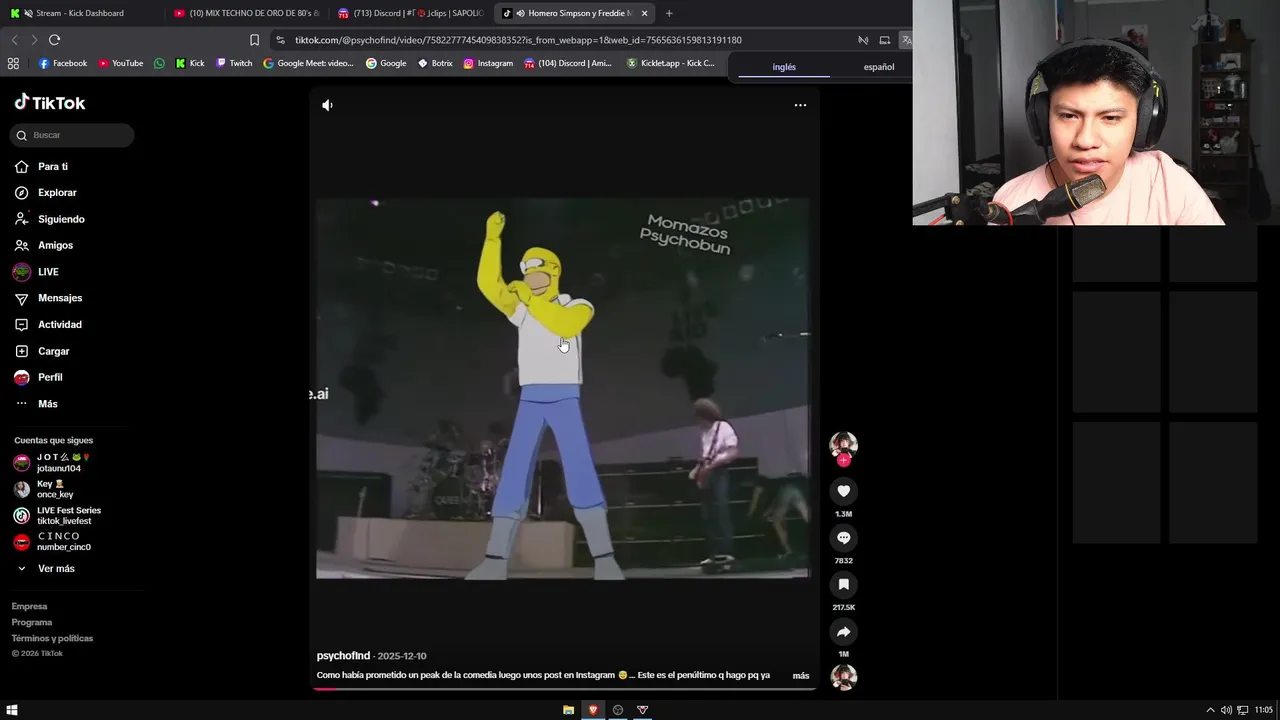
Task: Follow creator via red plus badge
Action: click(x=843, y=460)
